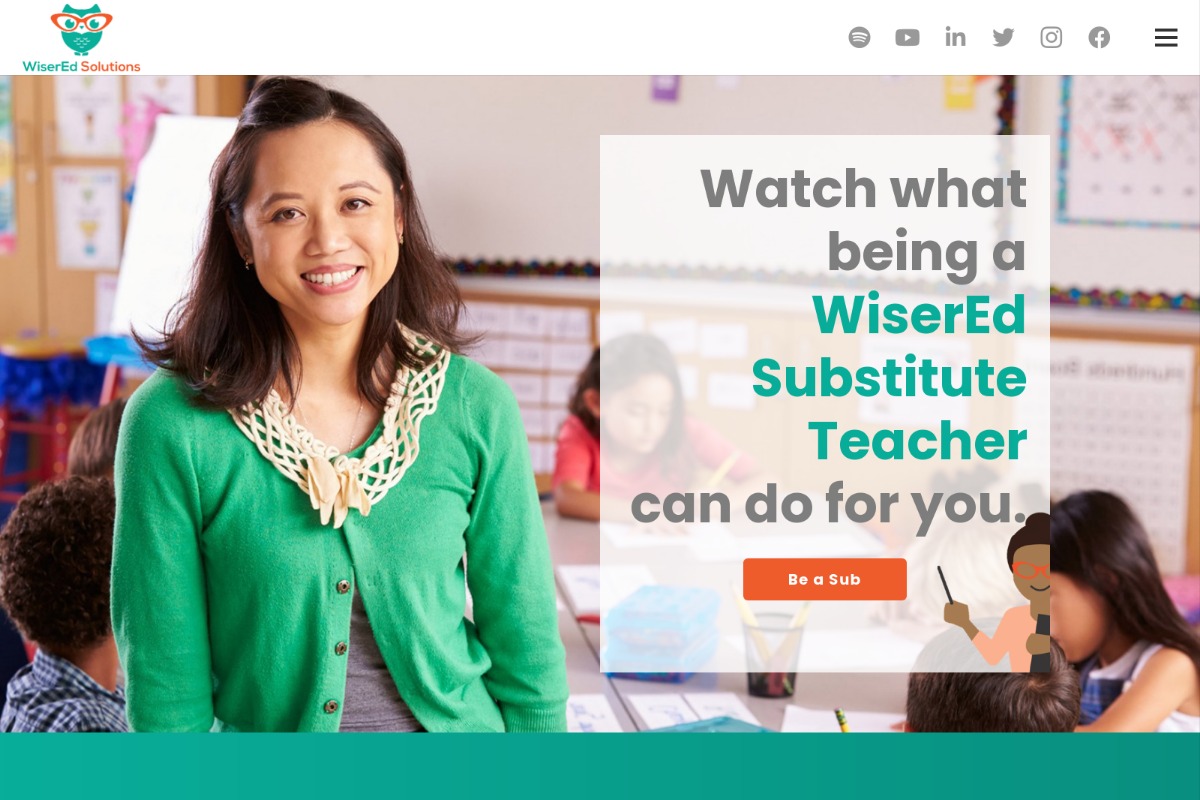Click the owl logo graphic
The image size is (1200, 800).
pyautogui.click(x=81, y=30)
